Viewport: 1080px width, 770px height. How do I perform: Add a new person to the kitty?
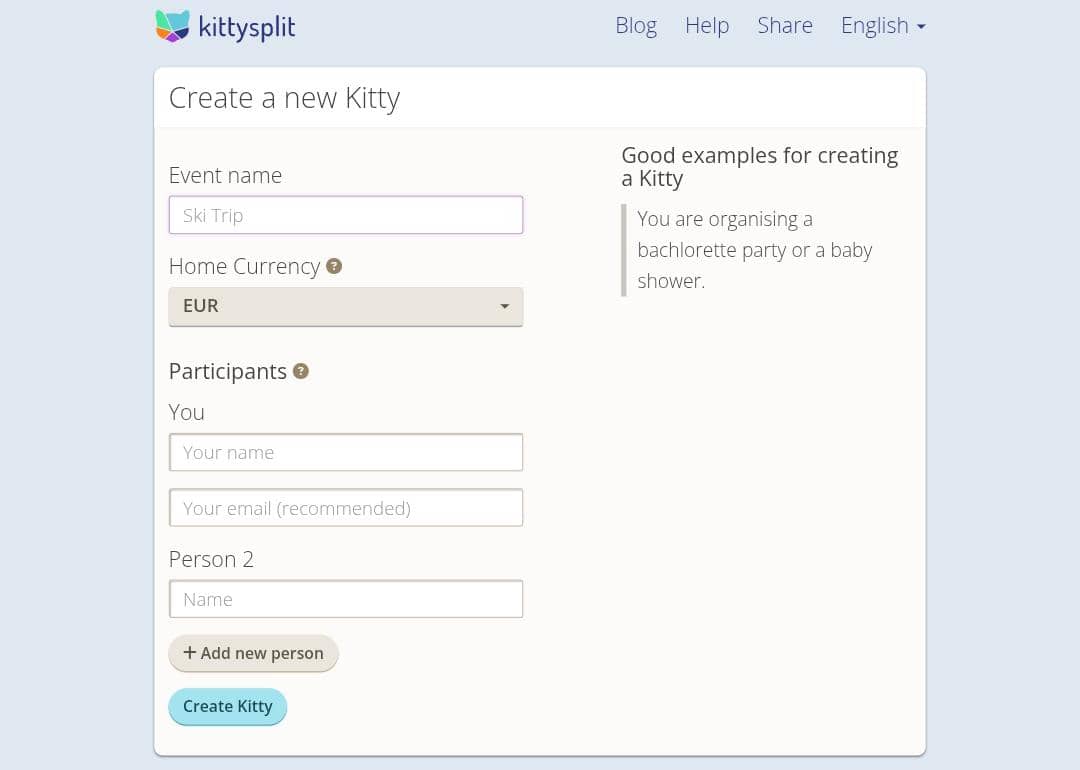click(253, 653)
